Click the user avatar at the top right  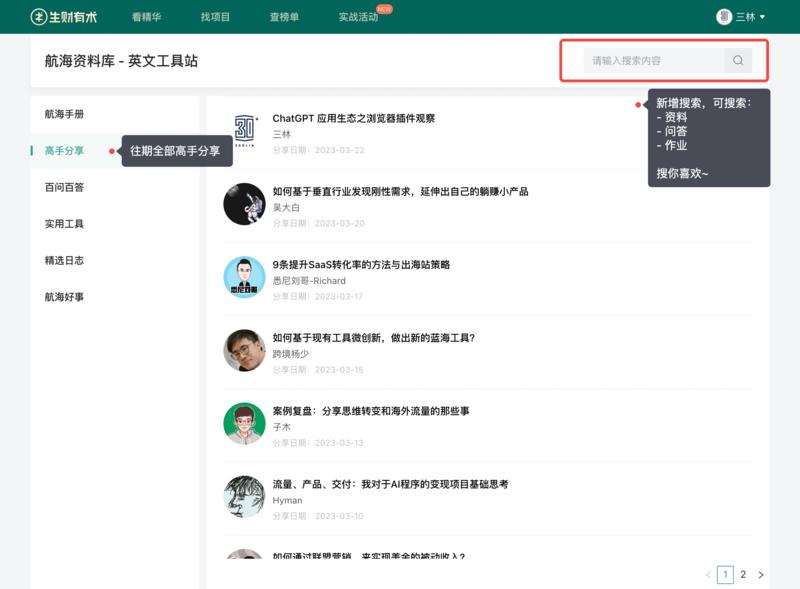pyautogui.click(x=725, y=15)
